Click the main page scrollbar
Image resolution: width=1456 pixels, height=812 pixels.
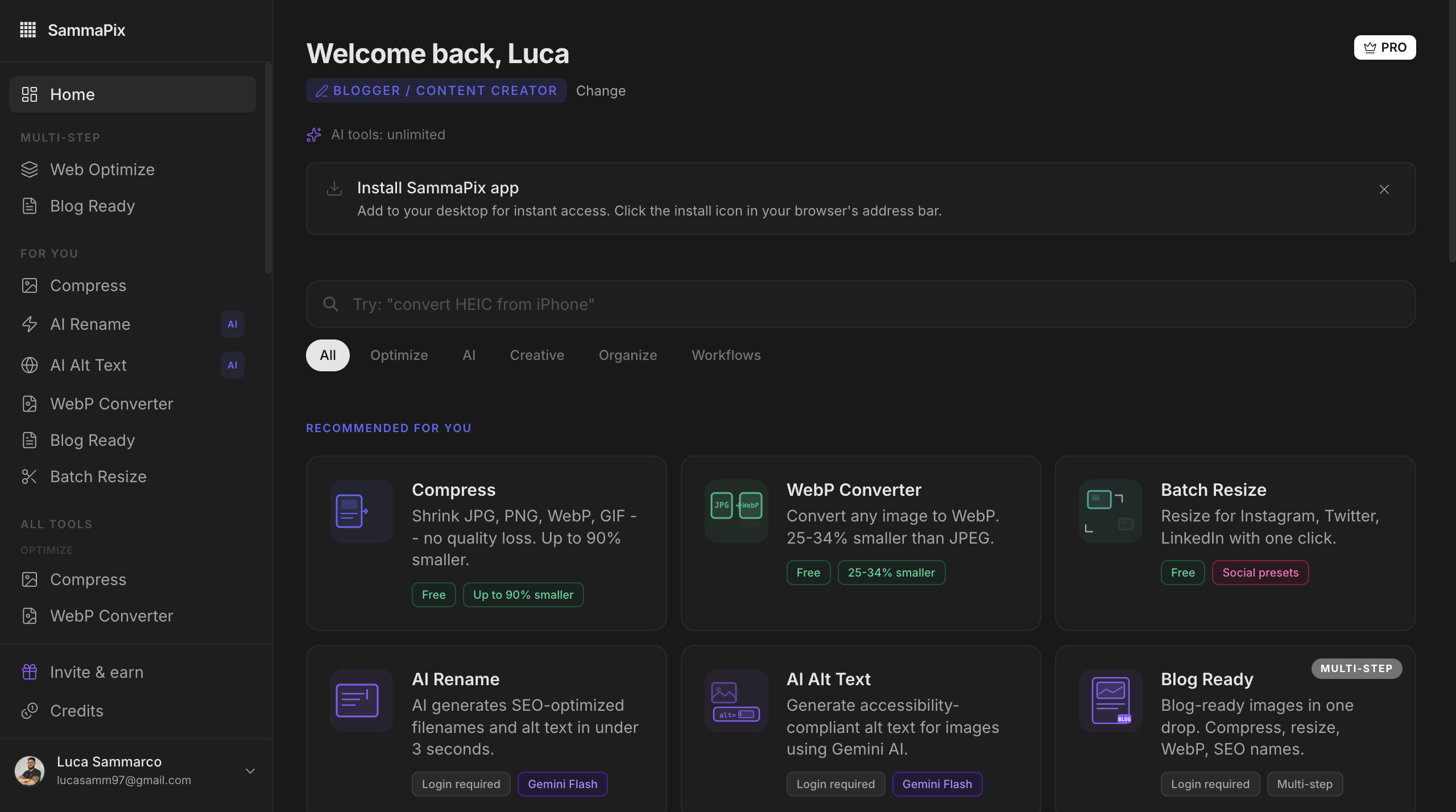pos(1453,131)
